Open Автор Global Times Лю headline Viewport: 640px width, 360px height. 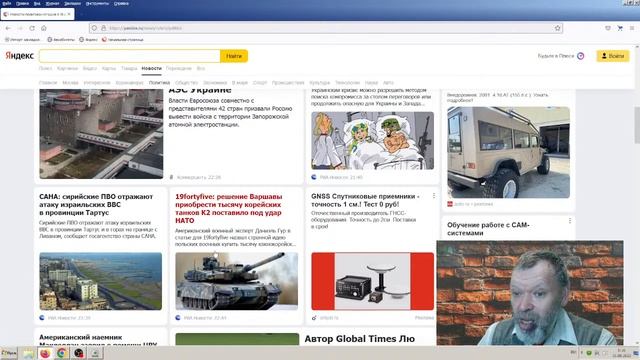pyautogui.click(x=360, y=339)
